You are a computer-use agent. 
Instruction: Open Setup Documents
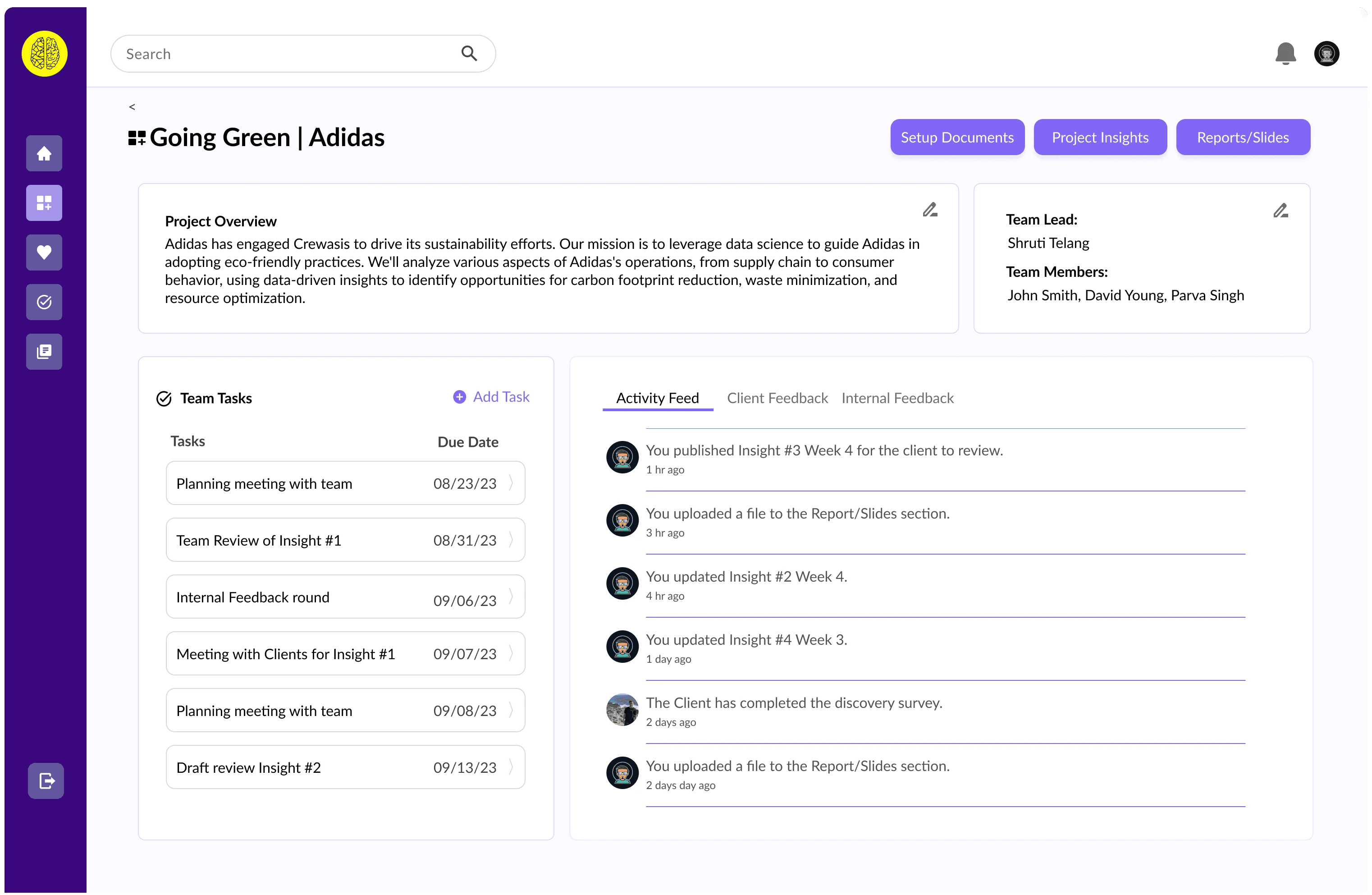(x=957, y=137)
